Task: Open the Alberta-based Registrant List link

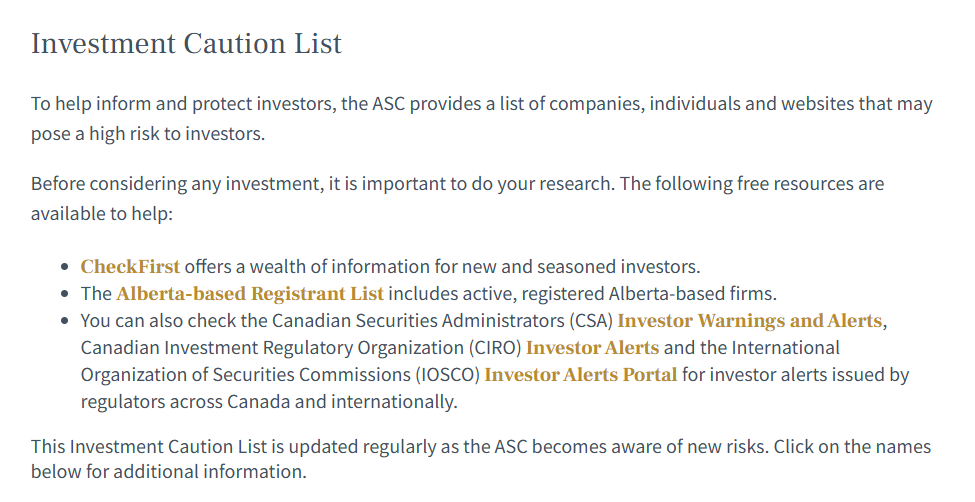Action: [x=250, y=294]
